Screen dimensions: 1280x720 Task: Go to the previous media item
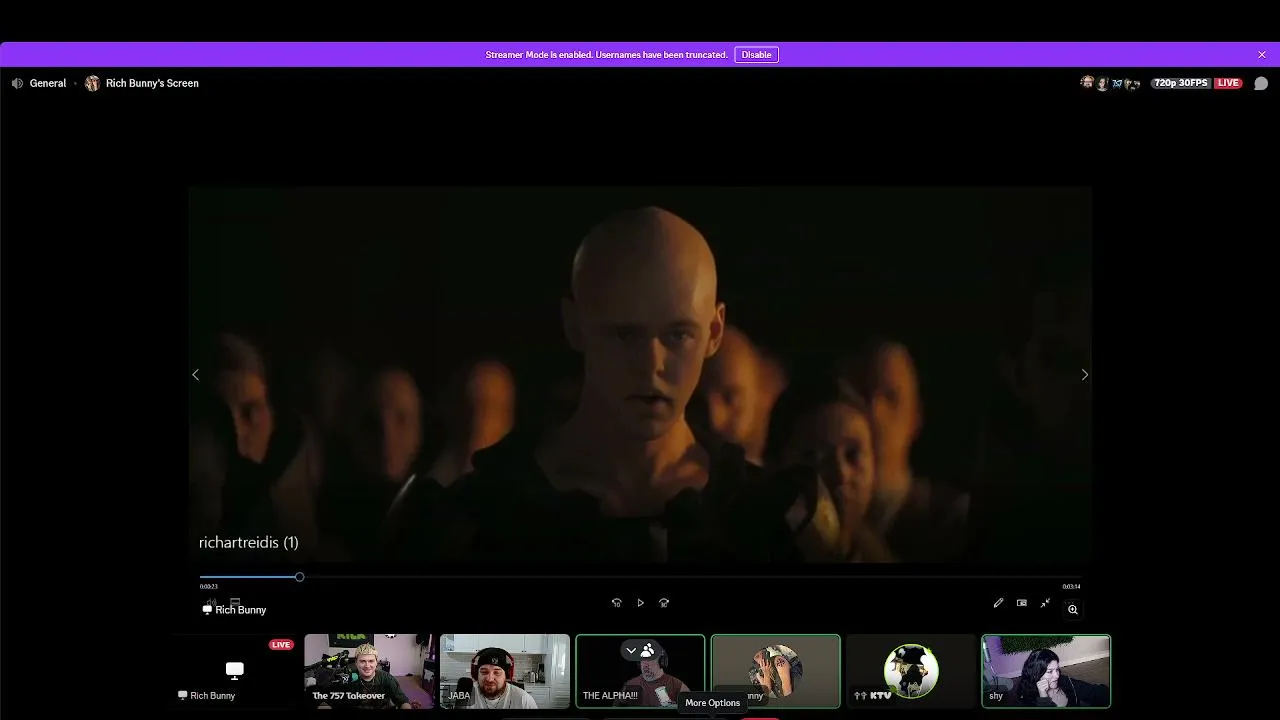click(196, 375)
